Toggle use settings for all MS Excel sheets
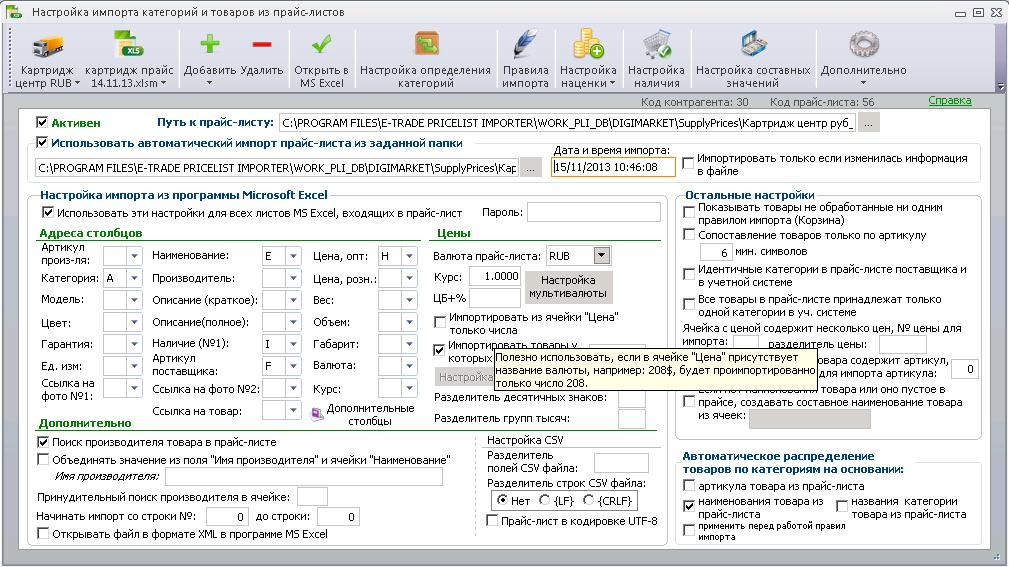The image size is (1009, 567). tap(48, 212)
